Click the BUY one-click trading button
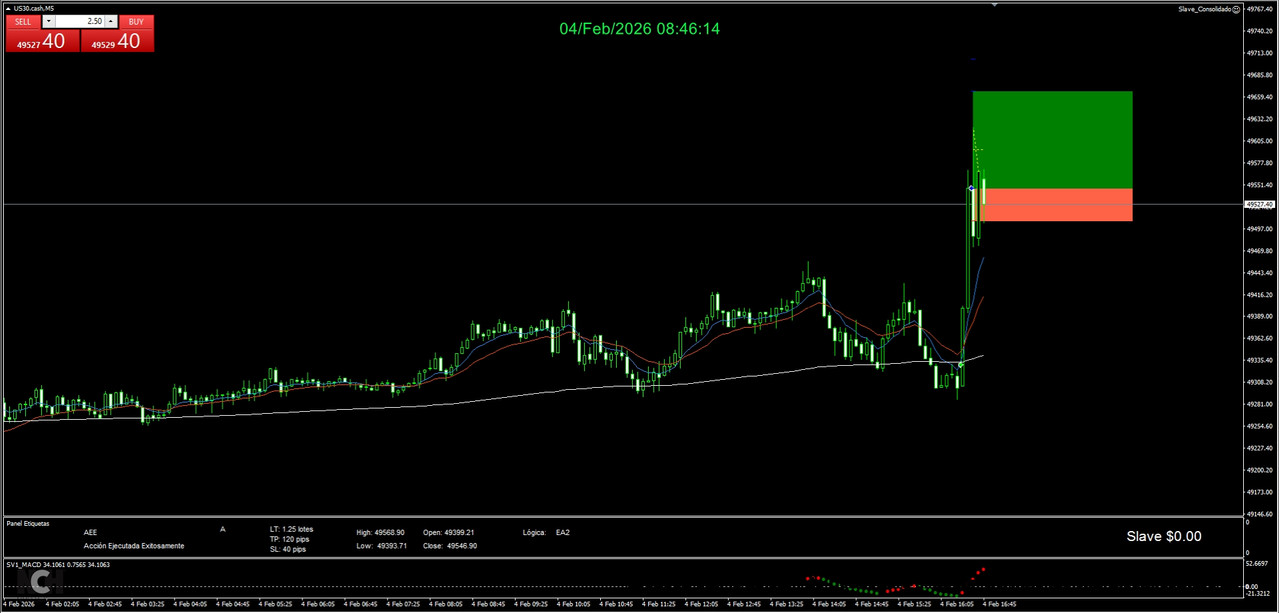The width and height of the screenshot is (1279, 613). click(136, 21)
